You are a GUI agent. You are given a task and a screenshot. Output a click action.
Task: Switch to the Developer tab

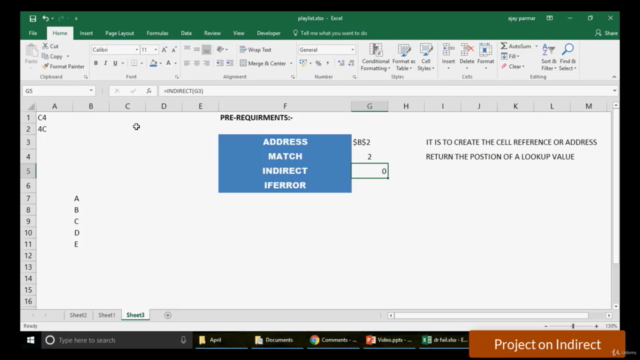[269, 33]
